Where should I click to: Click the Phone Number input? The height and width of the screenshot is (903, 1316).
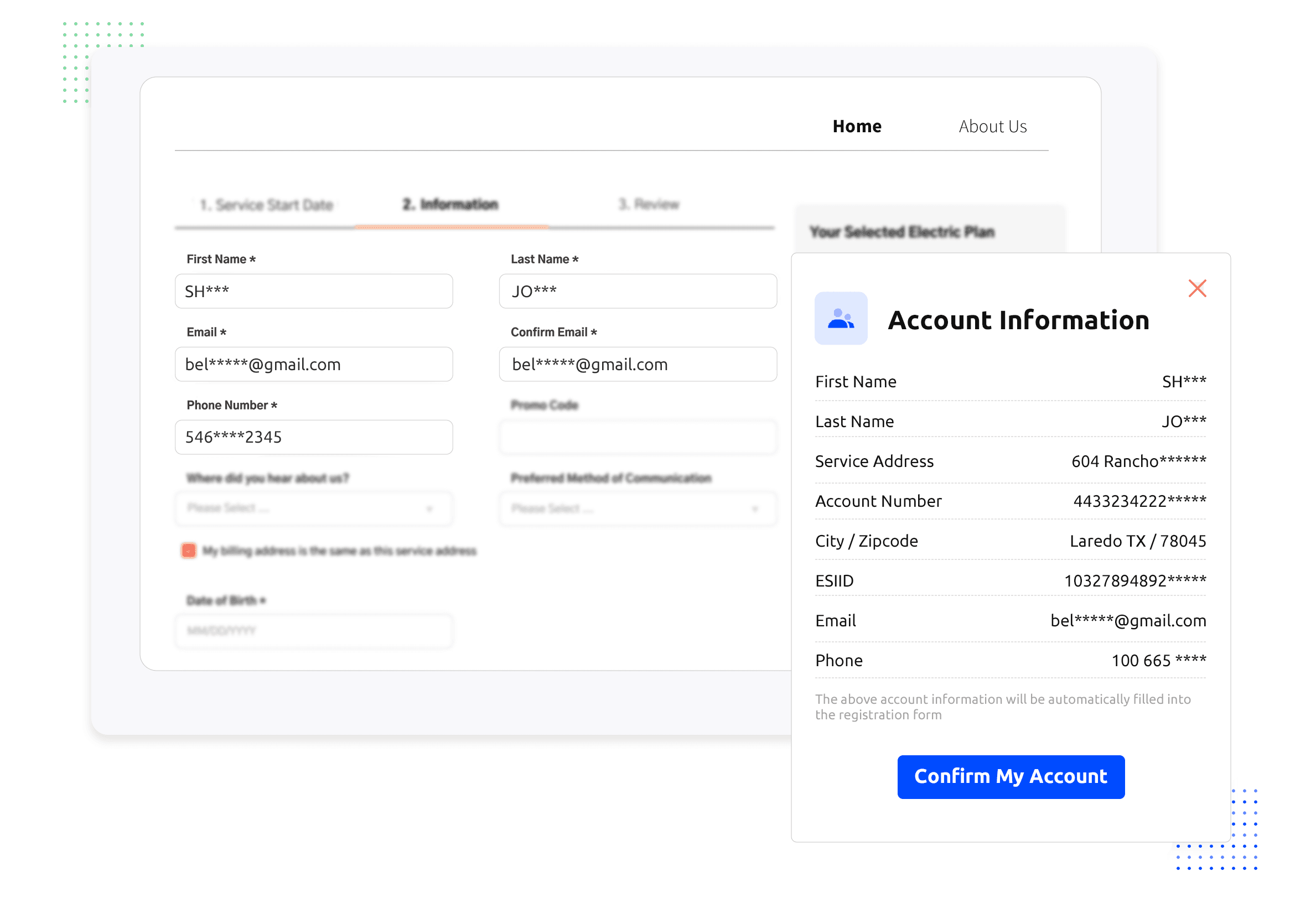click(313, 437)
